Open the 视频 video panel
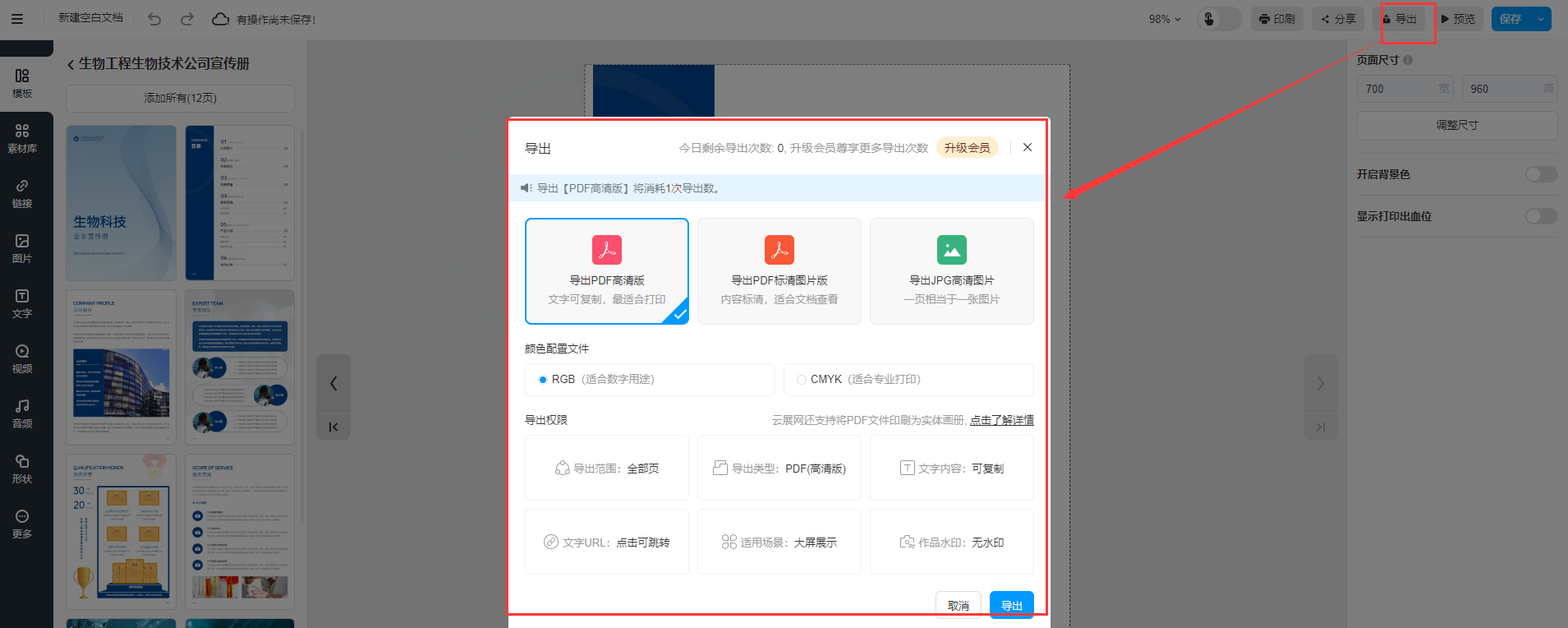This screenshot has width=1568, height=628. pos(22,358)
